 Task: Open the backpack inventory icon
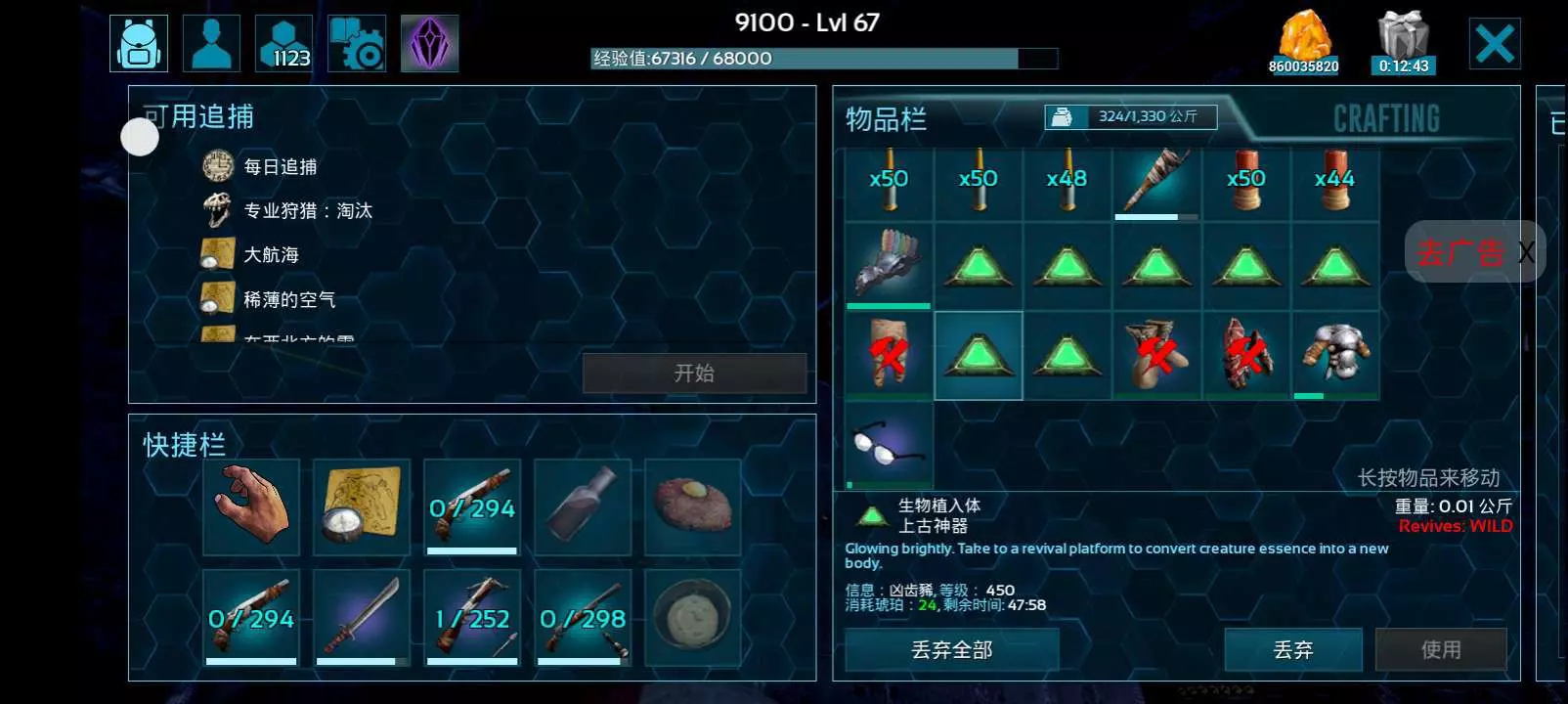point(138,43)
